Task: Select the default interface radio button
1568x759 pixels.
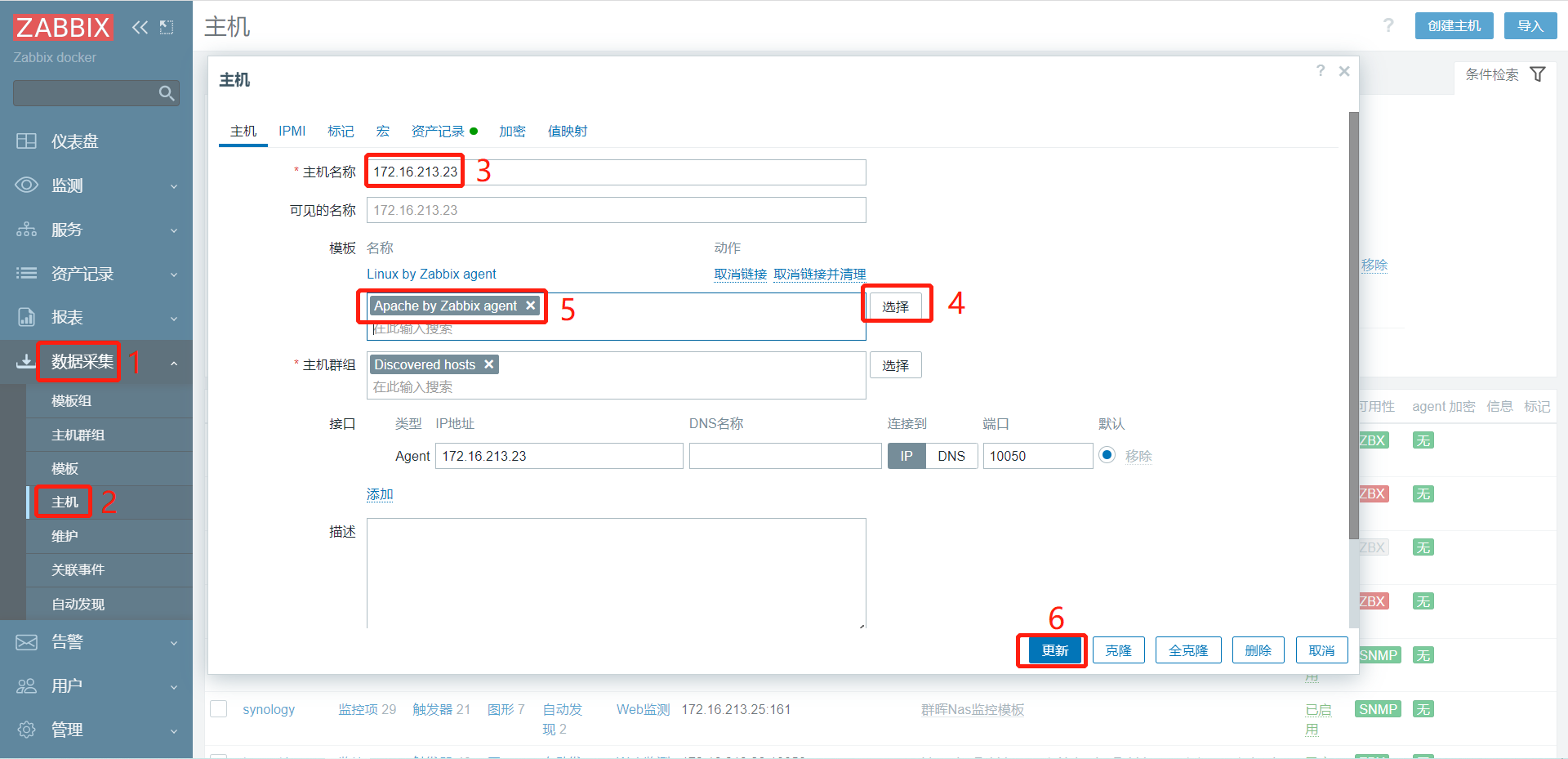Action: point(1107,455)
